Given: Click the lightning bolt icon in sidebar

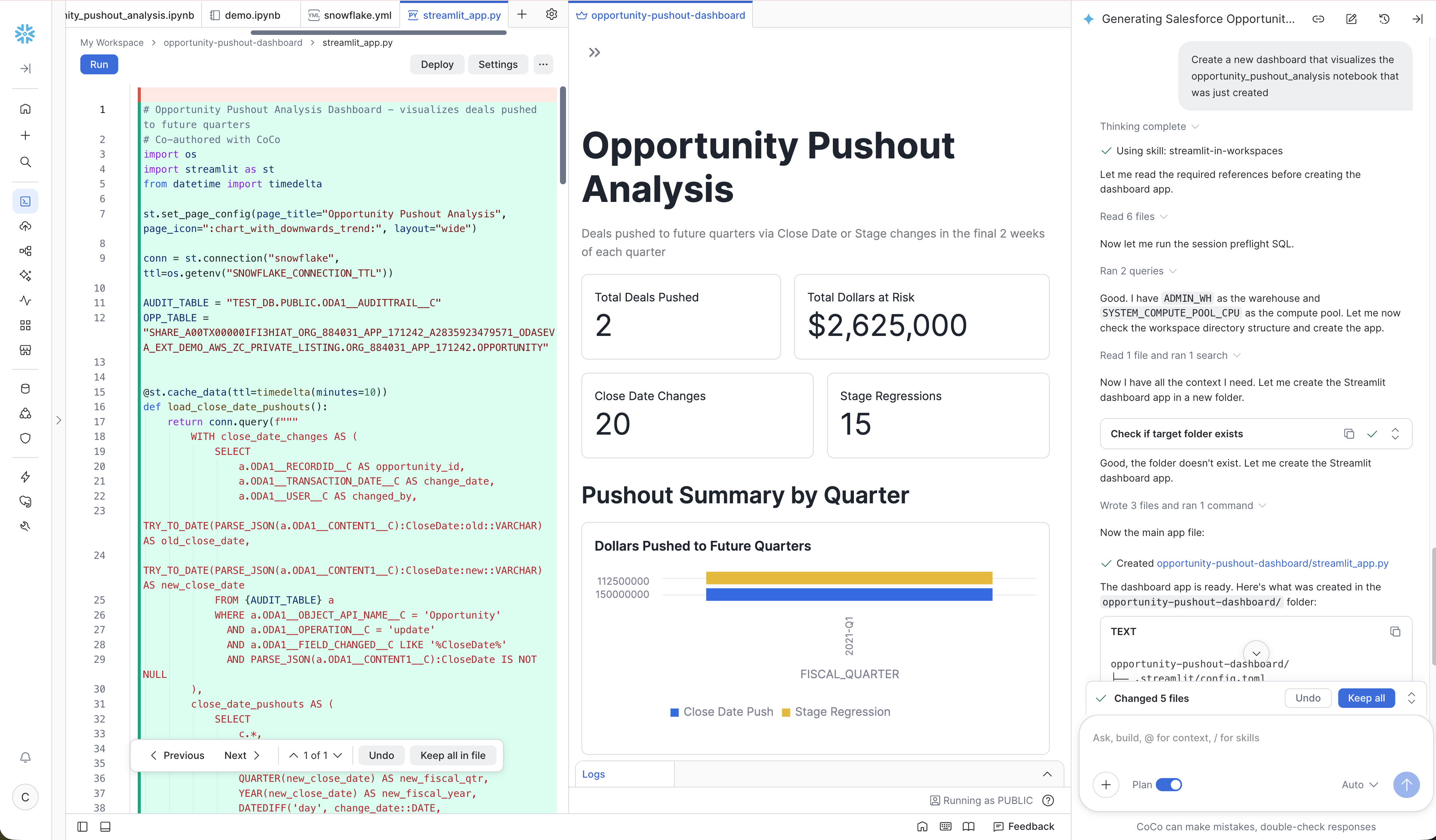Looking at the screenshot, I should pos(25,476).
